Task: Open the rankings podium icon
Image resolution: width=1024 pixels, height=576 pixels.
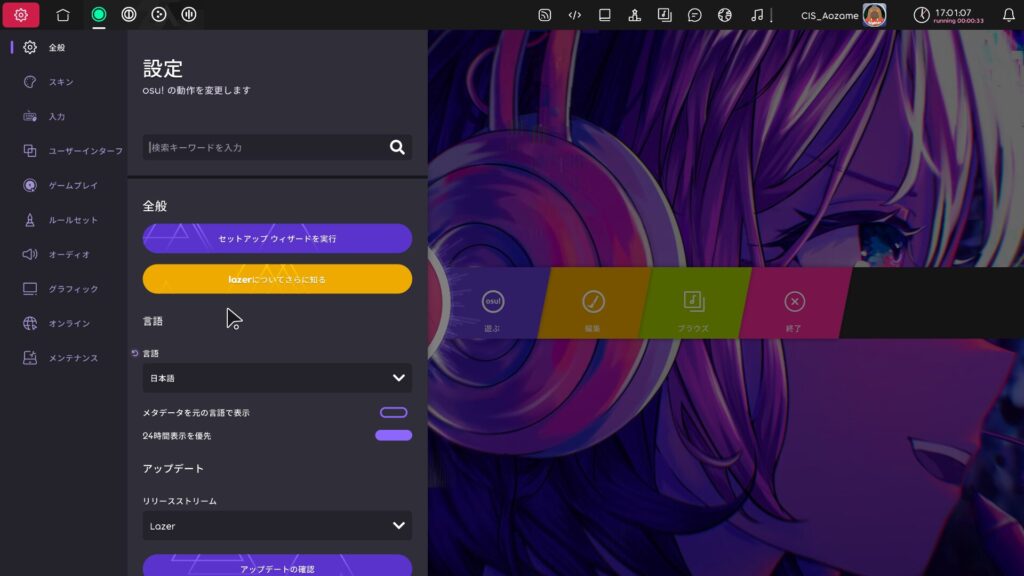Action: point(635,14)
